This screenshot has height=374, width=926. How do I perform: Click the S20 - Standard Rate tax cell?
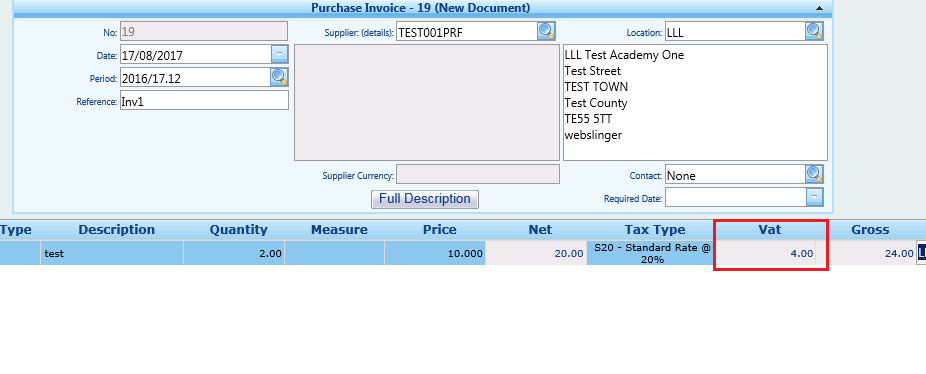[x=650, y=253]
